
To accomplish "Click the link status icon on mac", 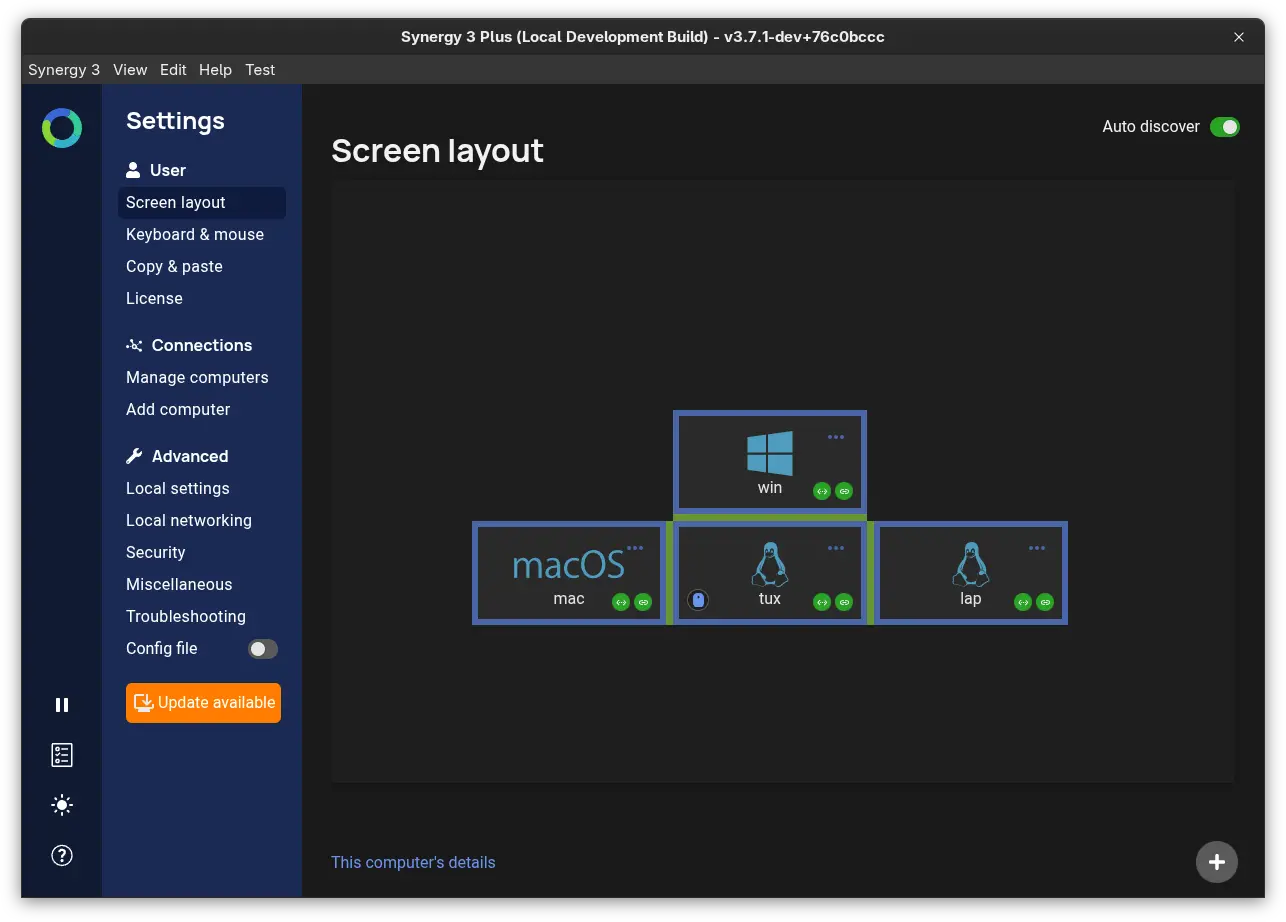I will click(643, 602).
